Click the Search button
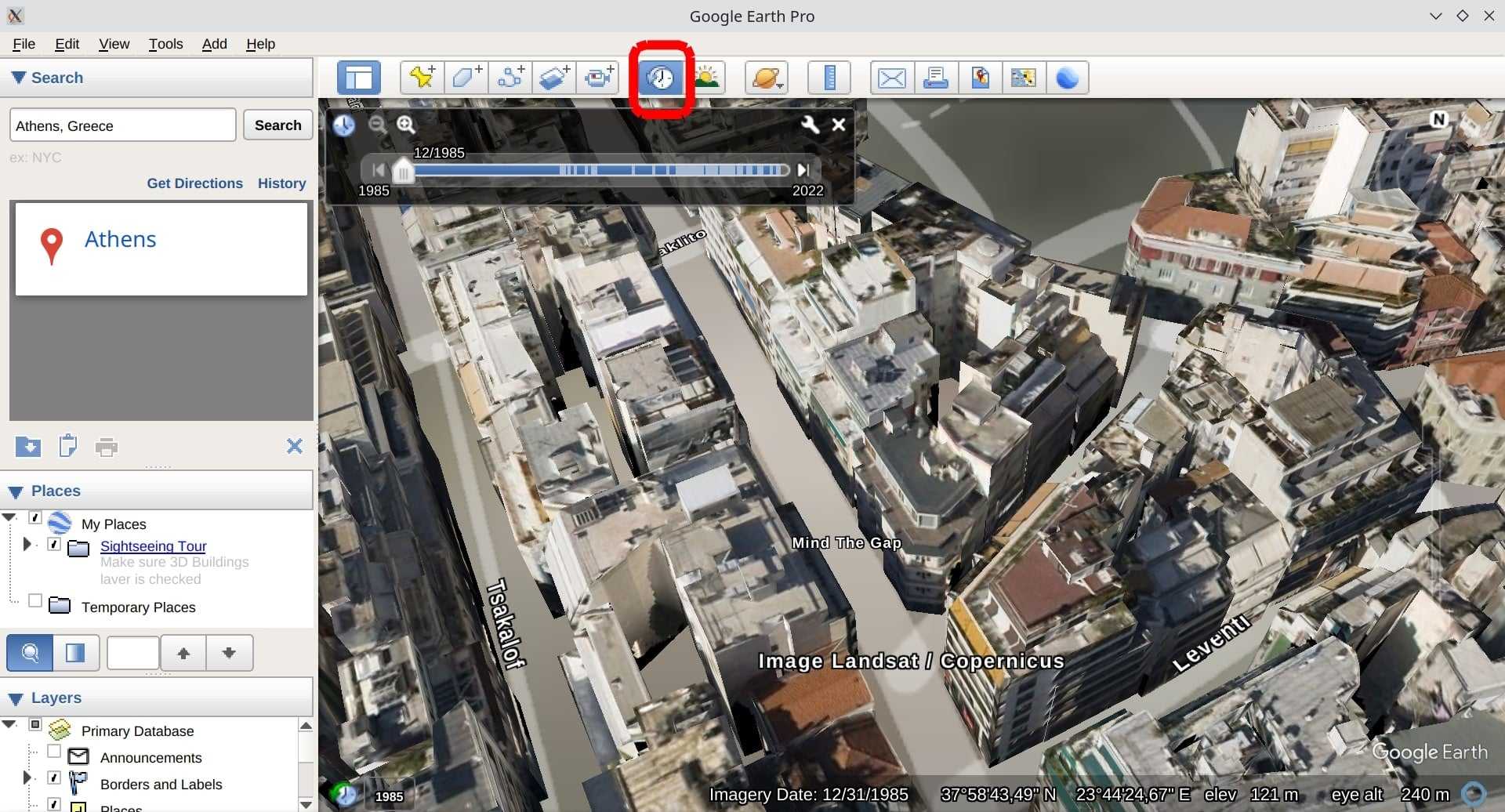The image size is (1505, 812). (278, 125)
